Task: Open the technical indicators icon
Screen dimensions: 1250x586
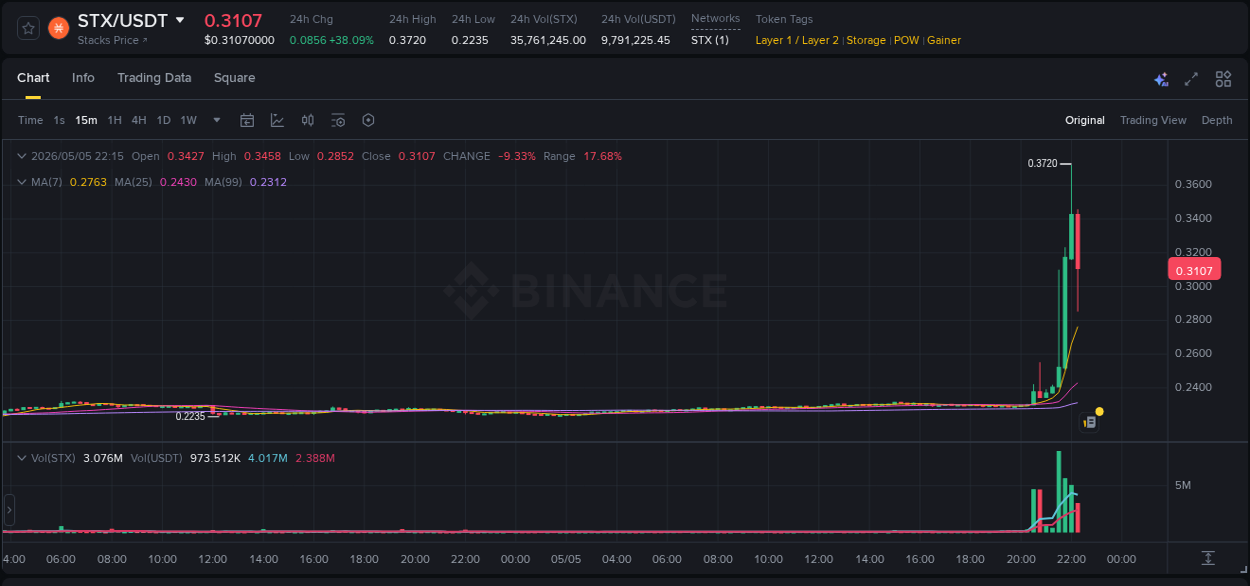Action: [x=277, y=120]
